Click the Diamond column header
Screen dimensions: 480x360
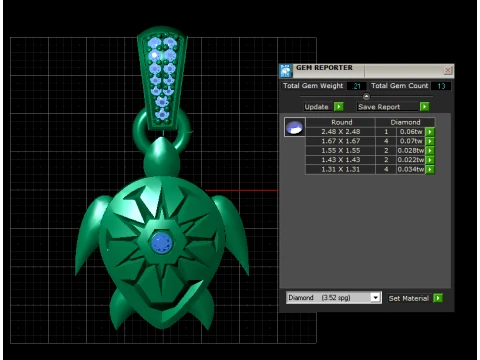click(x=405, y=122)
